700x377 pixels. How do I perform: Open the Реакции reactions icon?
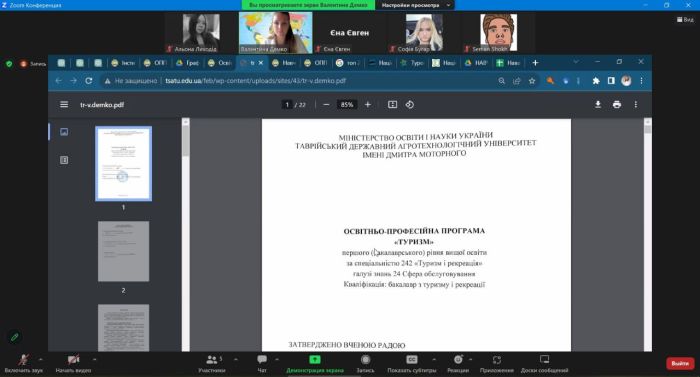pyautogui.click(x=458, y=360)
